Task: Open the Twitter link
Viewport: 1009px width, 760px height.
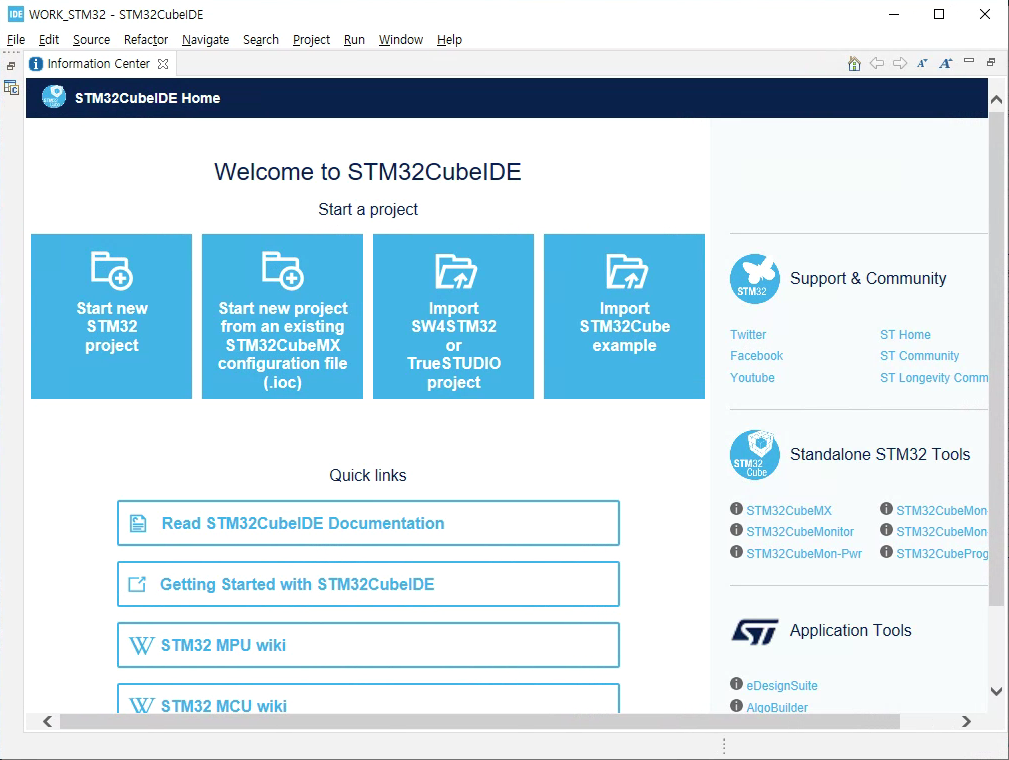Action: point(748,335)
